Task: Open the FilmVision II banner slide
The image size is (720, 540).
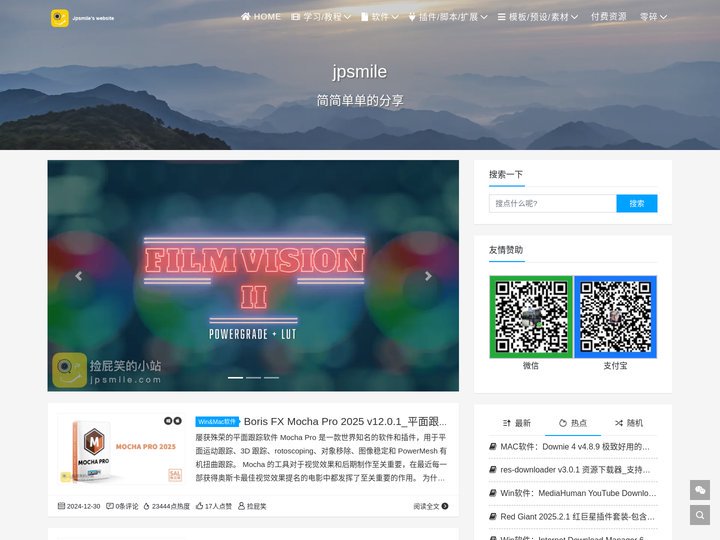Action: point(253,276)
